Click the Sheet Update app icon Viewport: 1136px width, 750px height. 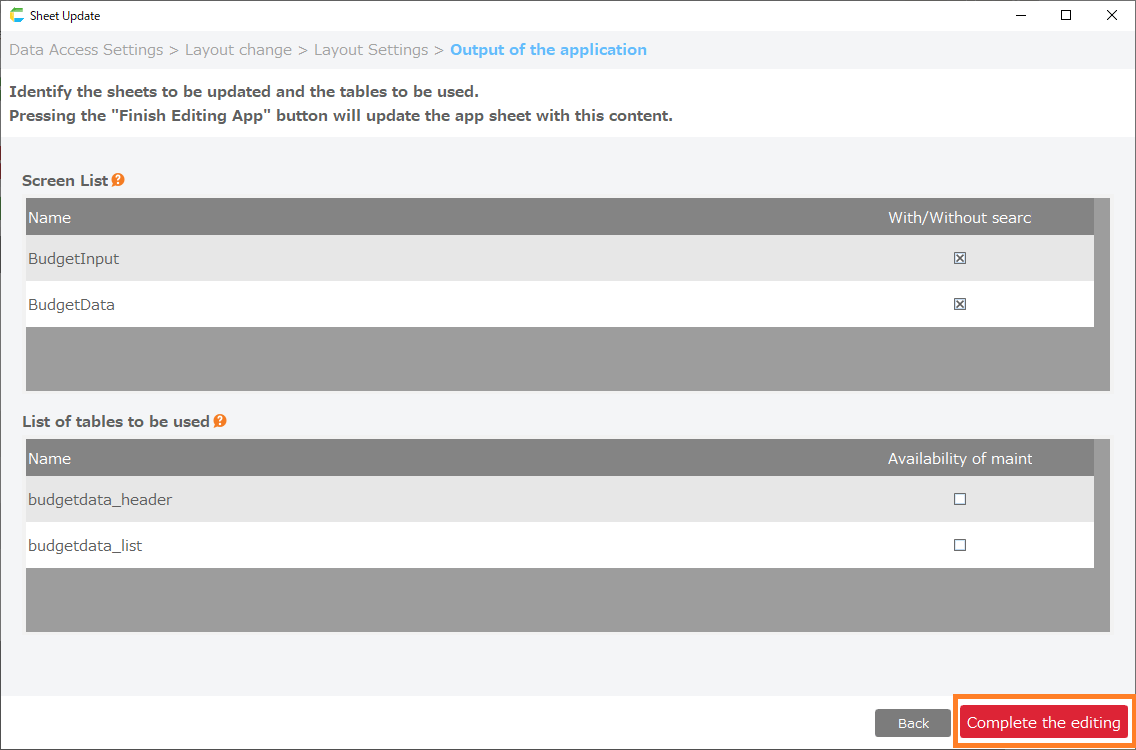17,16
